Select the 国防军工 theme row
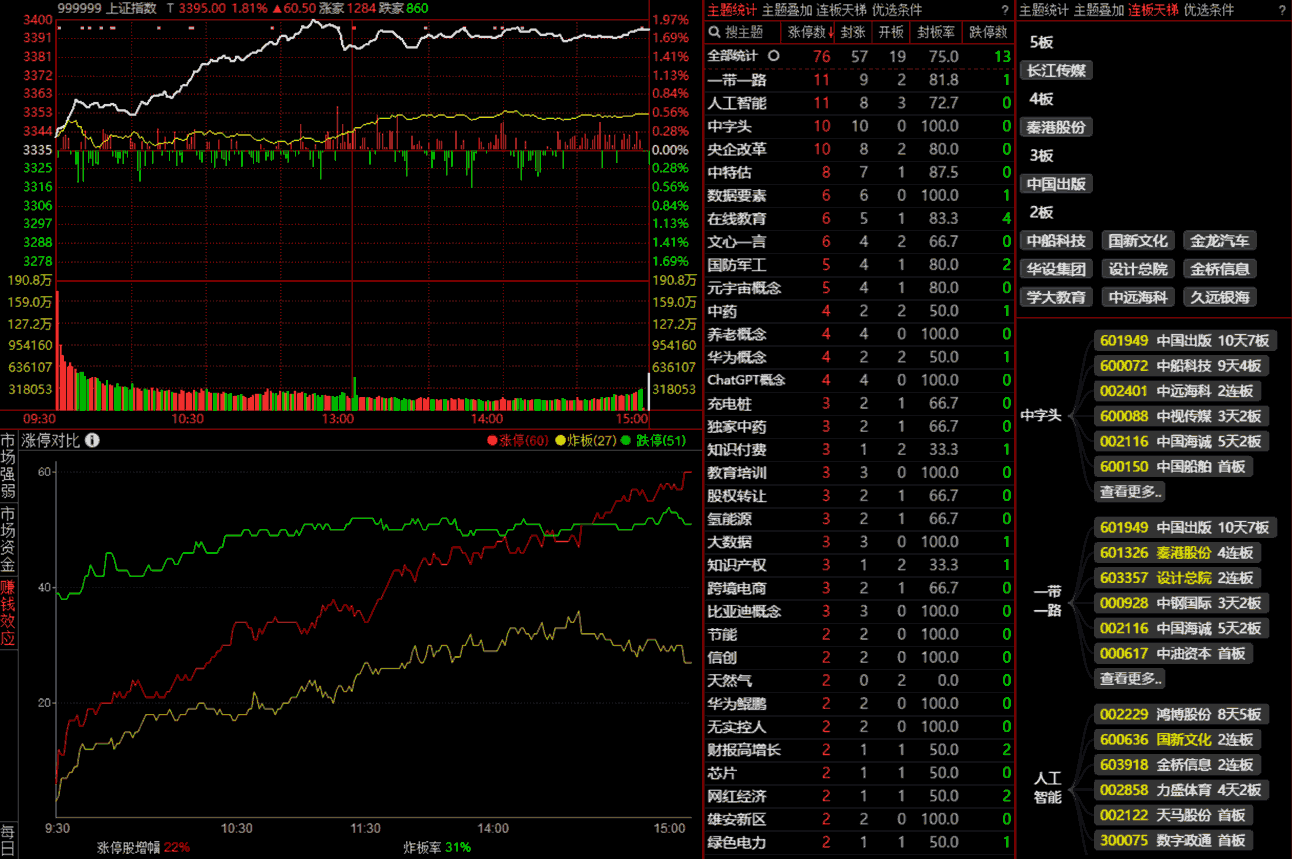Viewport: 1292px width, 859px height. [x=860, y=265]
